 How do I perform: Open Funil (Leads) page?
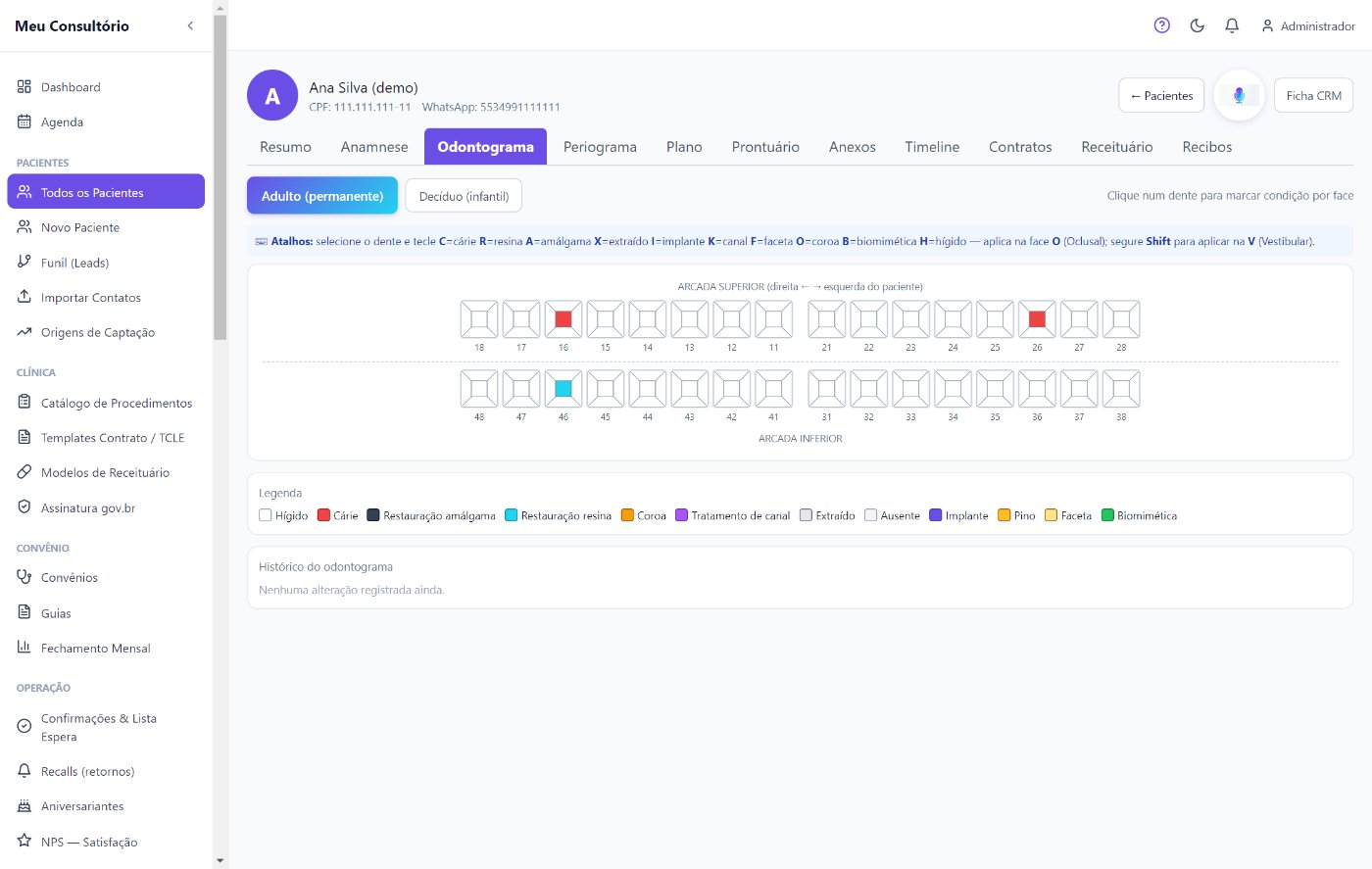tap(106, 263)
